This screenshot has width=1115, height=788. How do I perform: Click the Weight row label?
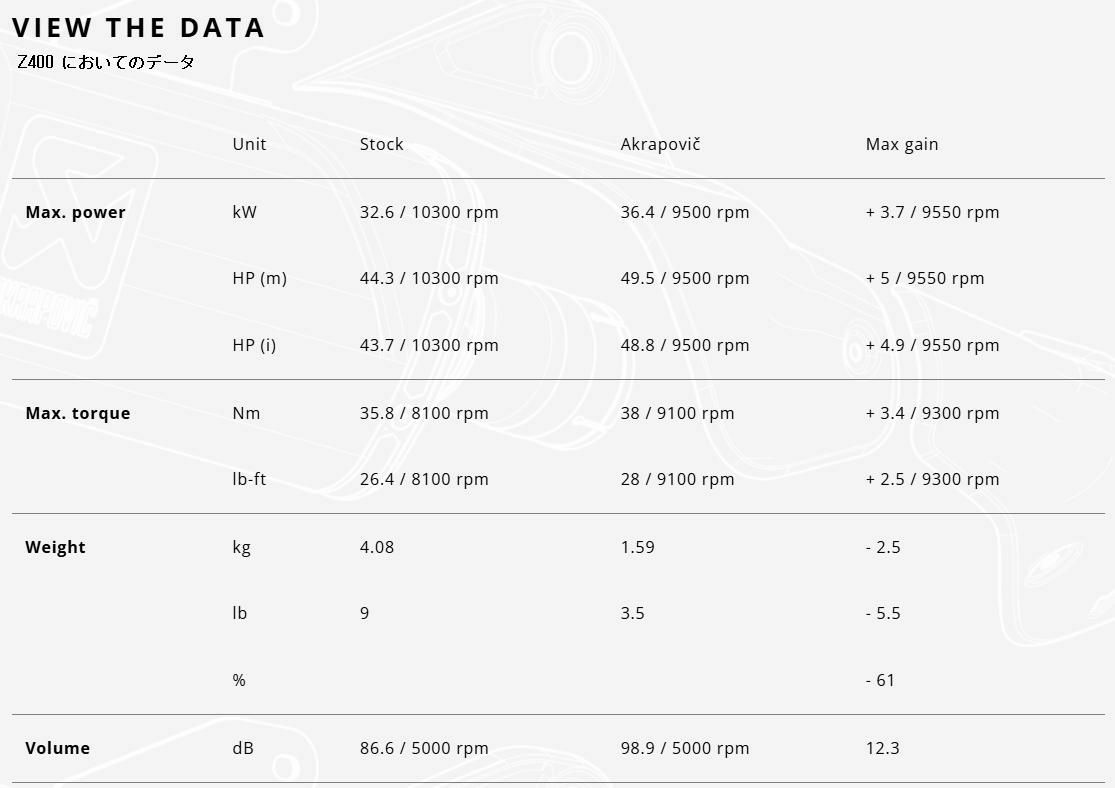point(55,547)
